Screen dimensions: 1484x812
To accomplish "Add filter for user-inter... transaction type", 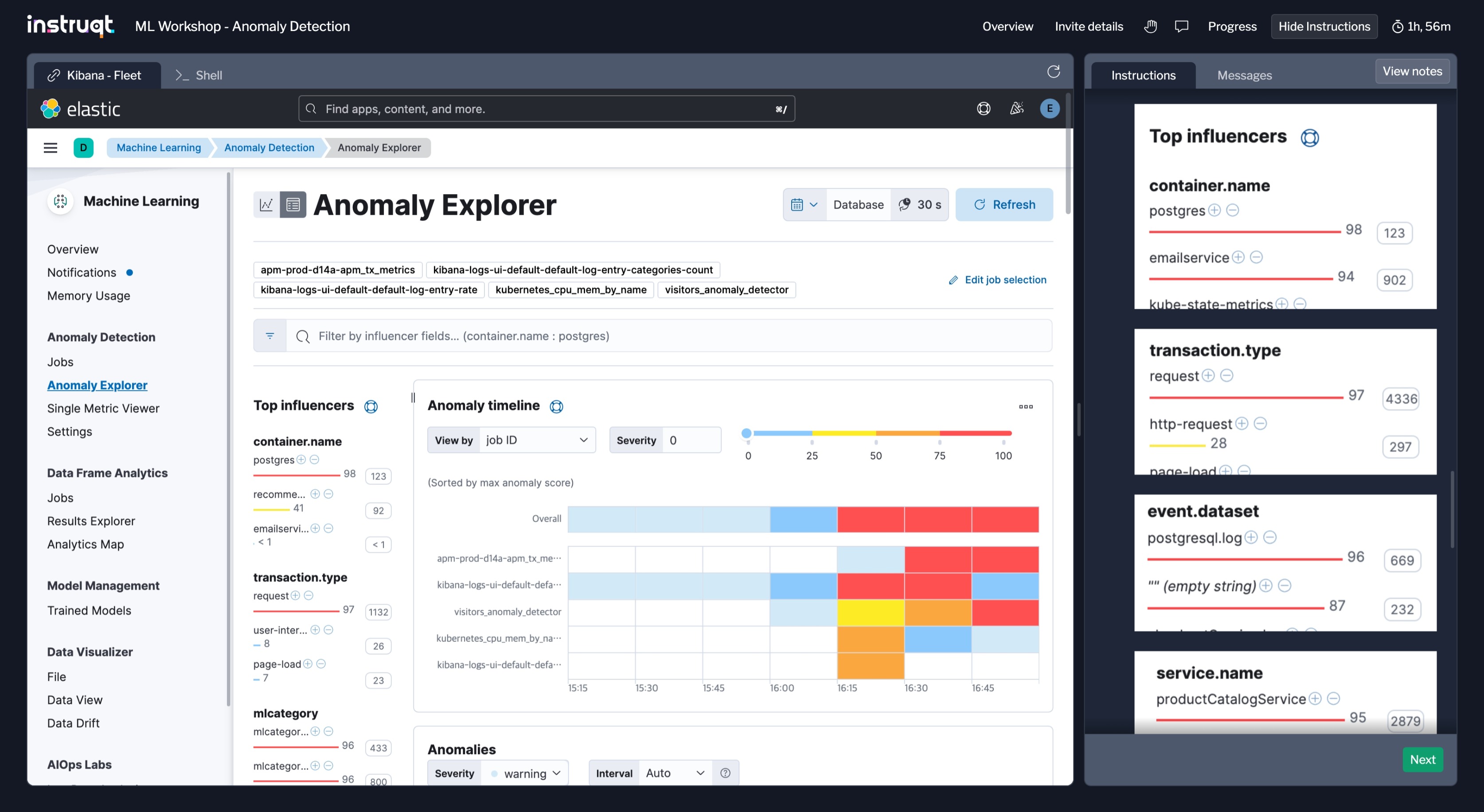I will point(315,630).
